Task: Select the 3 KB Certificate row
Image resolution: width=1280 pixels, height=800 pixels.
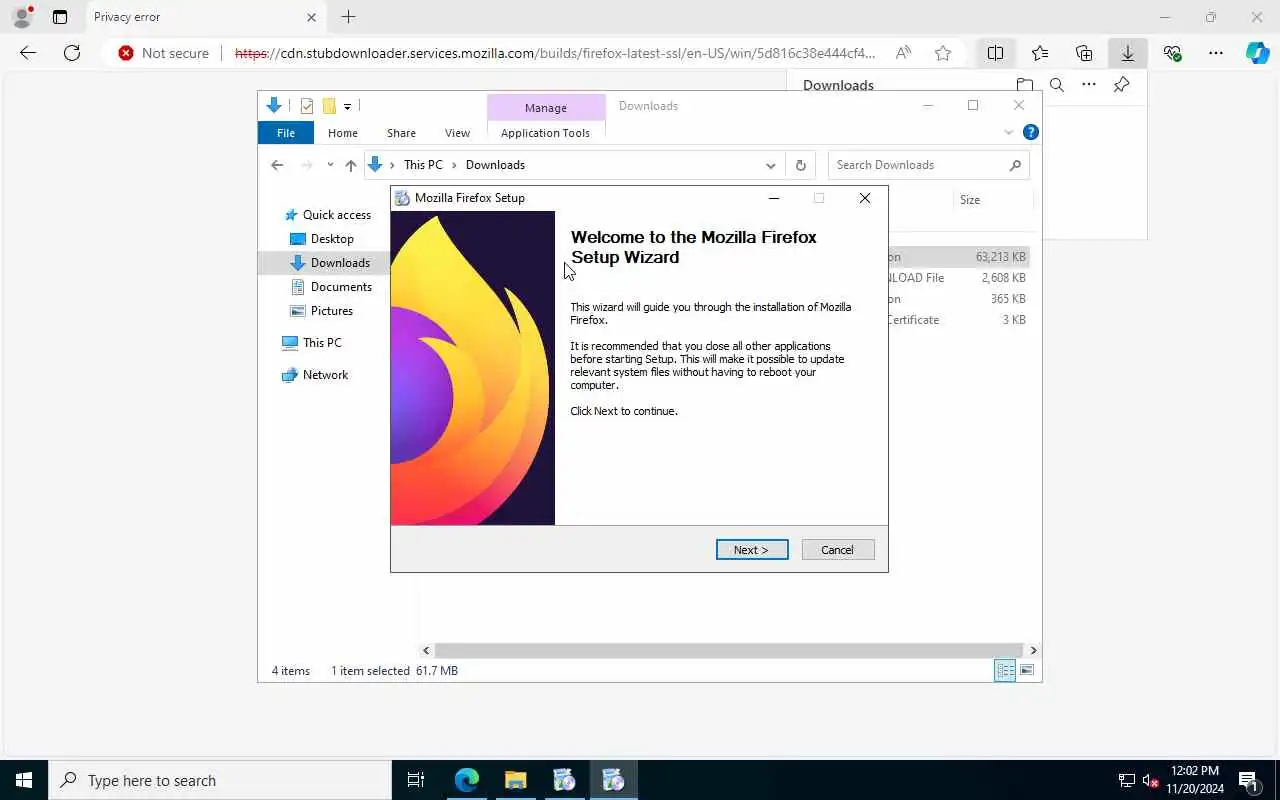Action: pos(958,320)
